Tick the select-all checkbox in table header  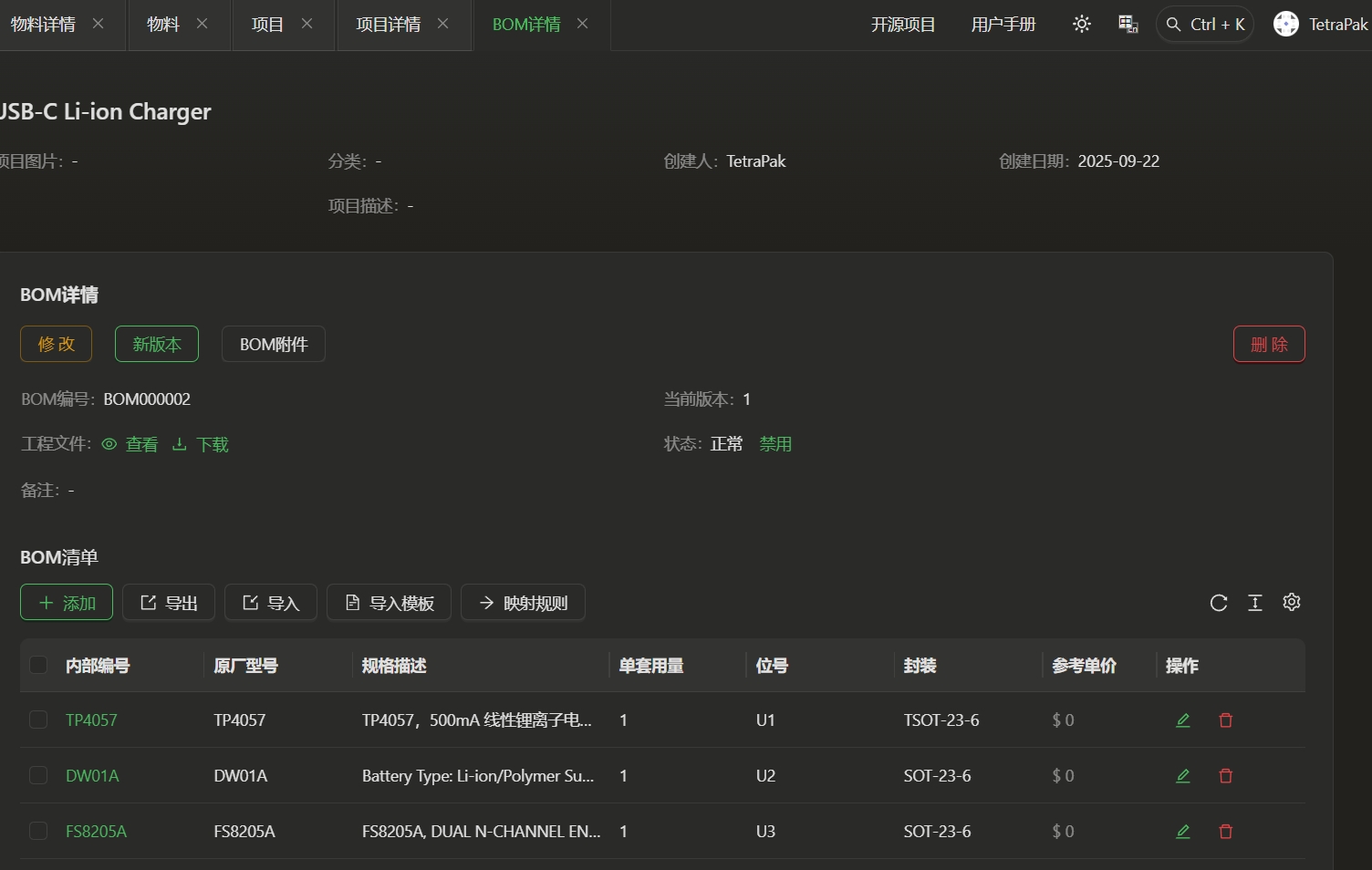[38, 665]
